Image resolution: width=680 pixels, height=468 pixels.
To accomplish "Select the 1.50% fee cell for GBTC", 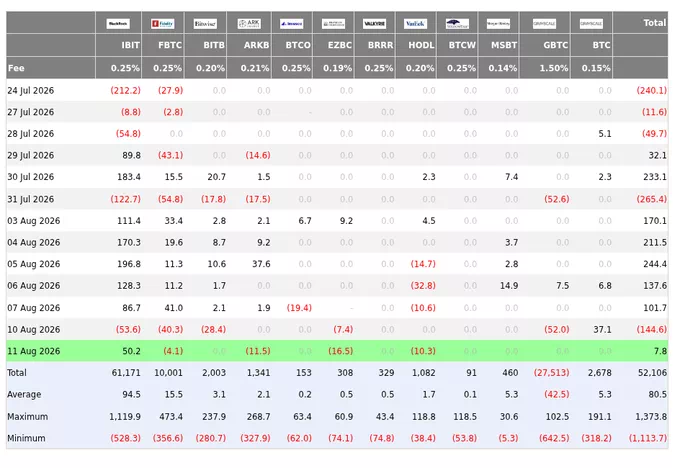I will pyautogui.click(x=554, y=68).
